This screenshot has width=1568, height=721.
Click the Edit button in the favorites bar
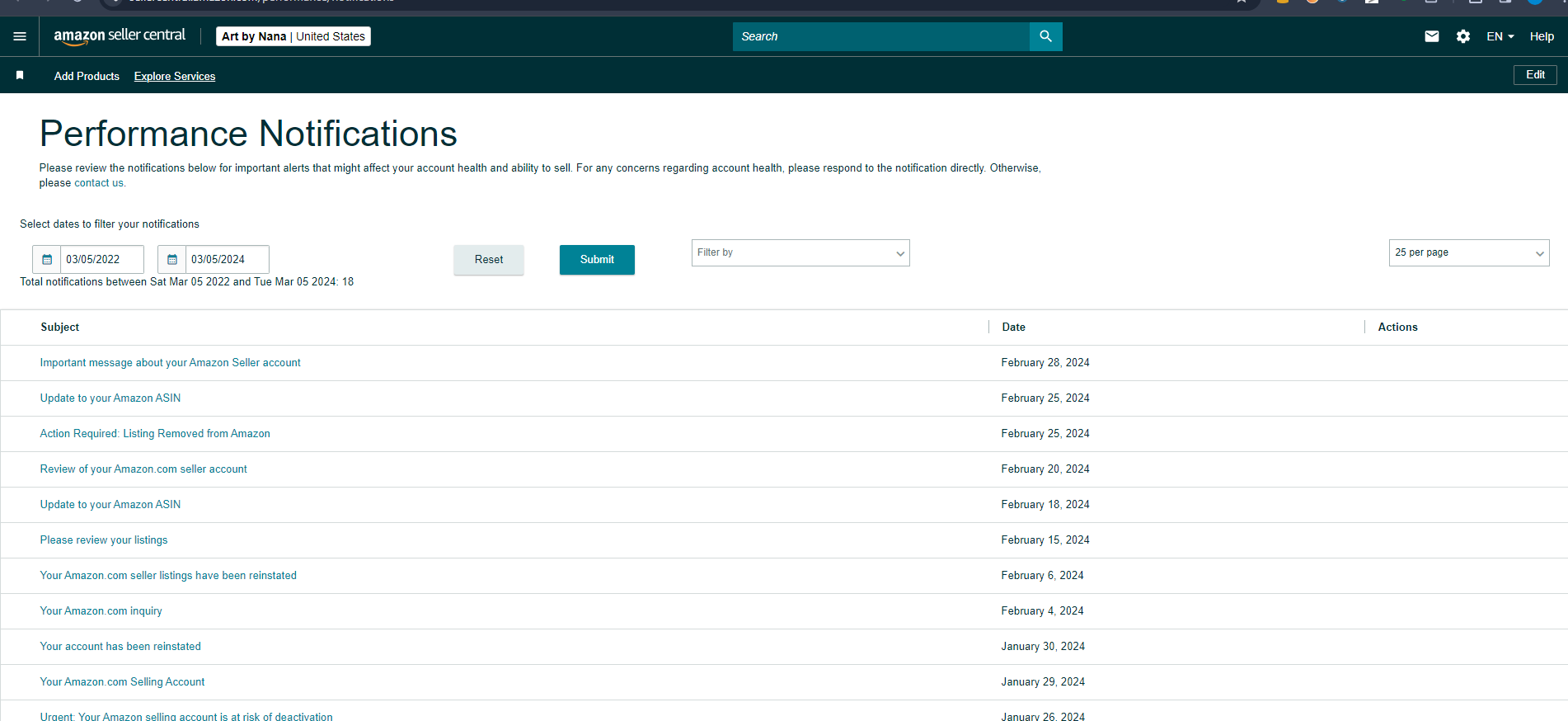click(x=1535, y=75)
